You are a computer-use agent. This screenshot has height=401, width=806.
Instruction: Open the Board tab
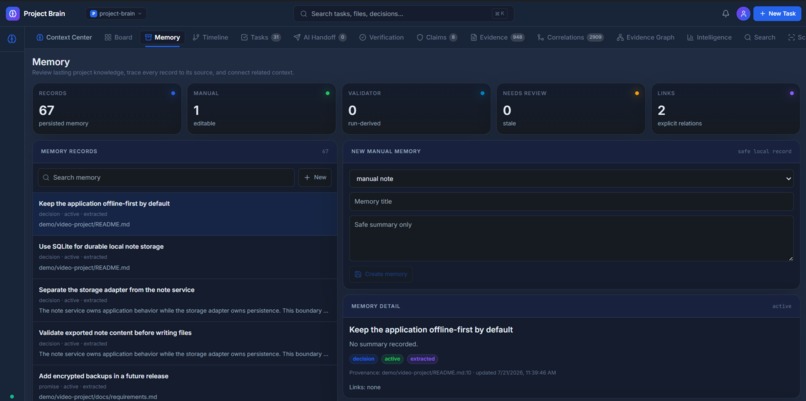(118, 38)
